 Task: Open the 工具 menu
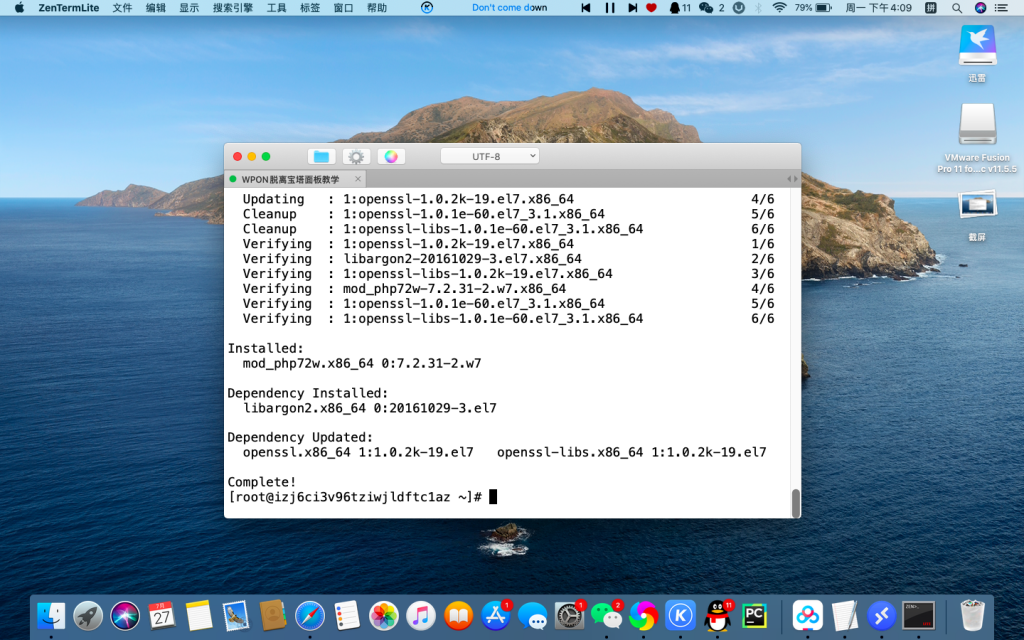tap(276, 8)
